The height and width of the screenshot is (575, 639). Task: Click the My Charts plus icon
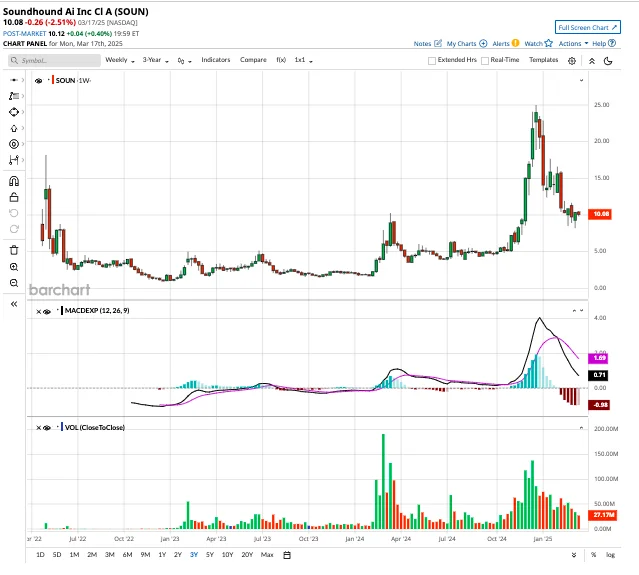[483, 43]
